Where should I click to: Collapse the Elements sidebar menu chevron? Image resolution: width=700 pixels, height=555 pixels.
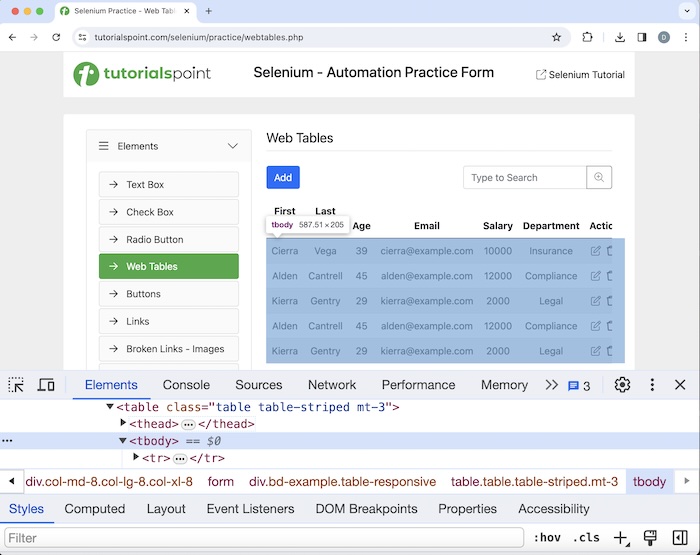(233, 146)
